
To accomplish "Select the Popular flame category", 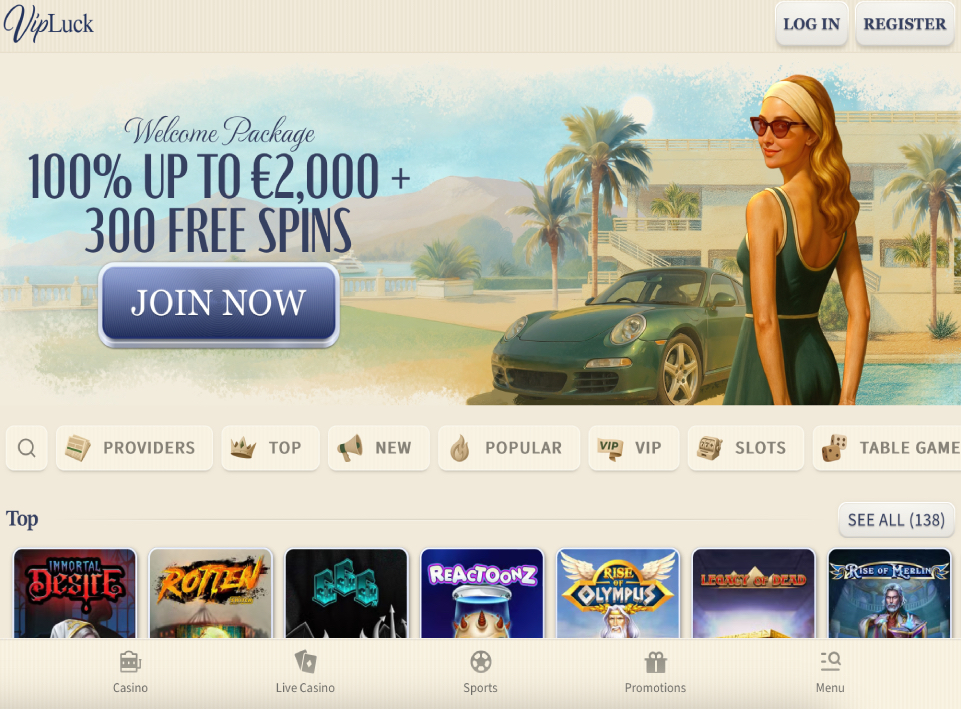I will coord(509,448).
